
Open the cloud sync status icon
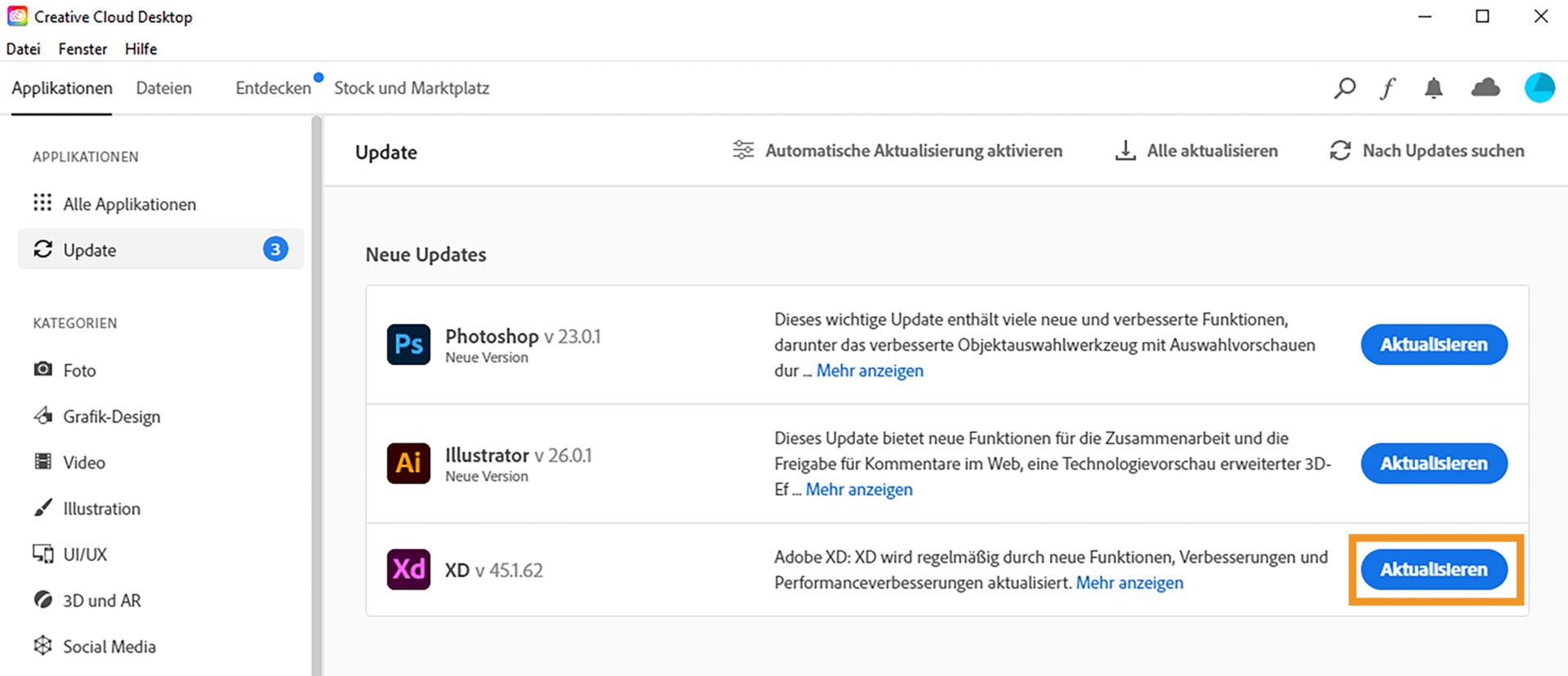(x=1486, y=87)
